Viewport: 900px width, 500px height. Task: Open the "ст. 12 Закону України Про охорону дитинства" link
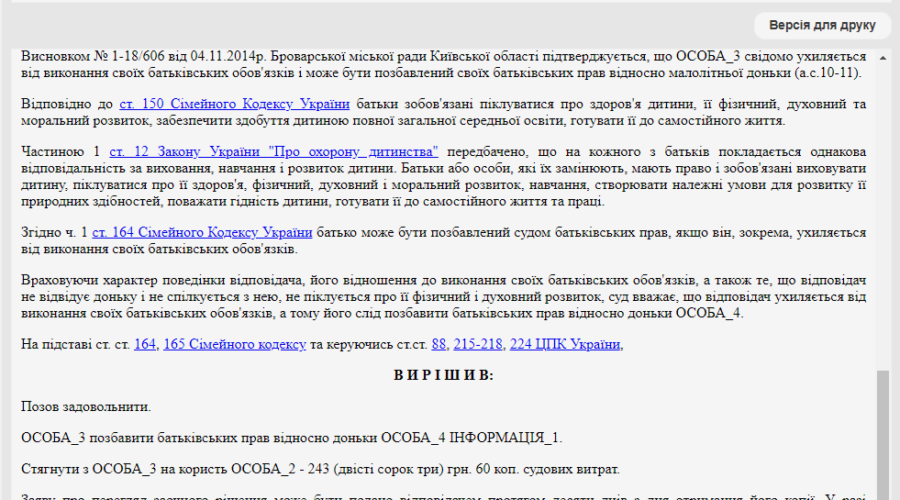click(x=273, y=152)
